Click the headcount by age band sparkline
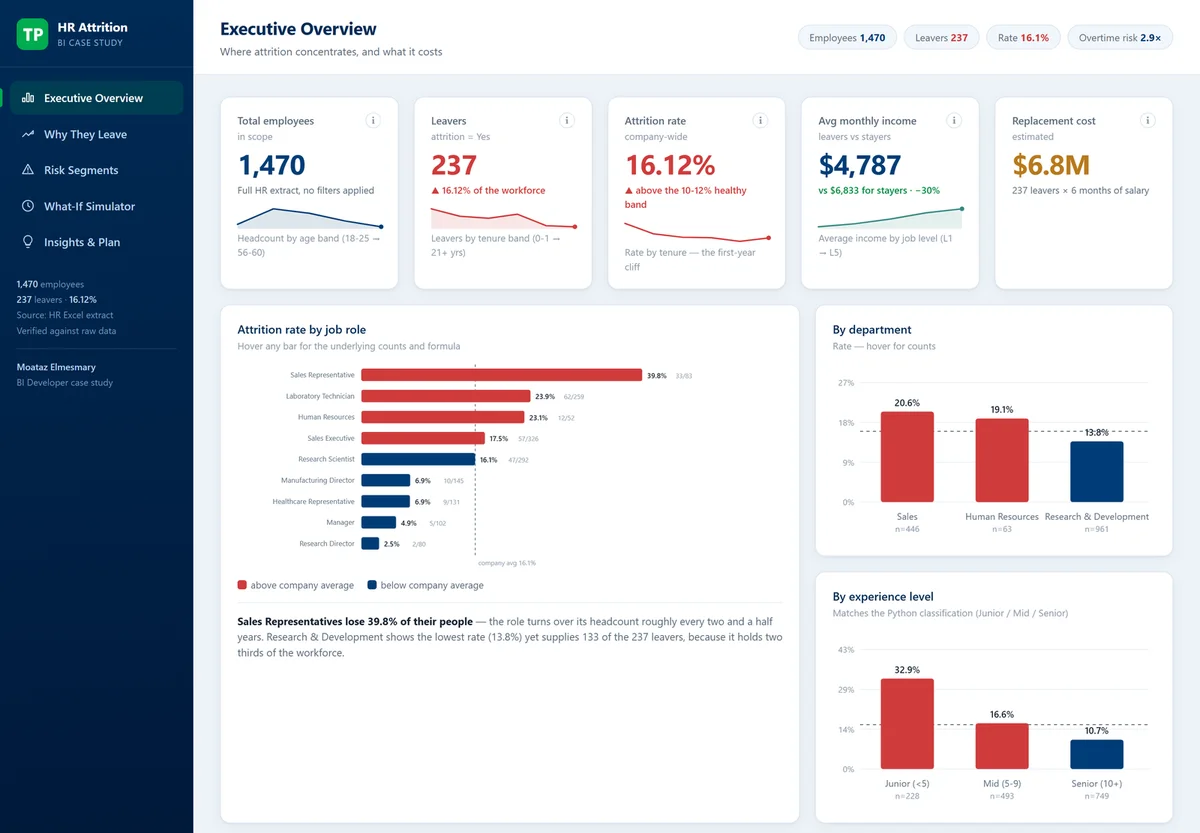Screen dimensions: 1200x833 [x=309, y=218]
